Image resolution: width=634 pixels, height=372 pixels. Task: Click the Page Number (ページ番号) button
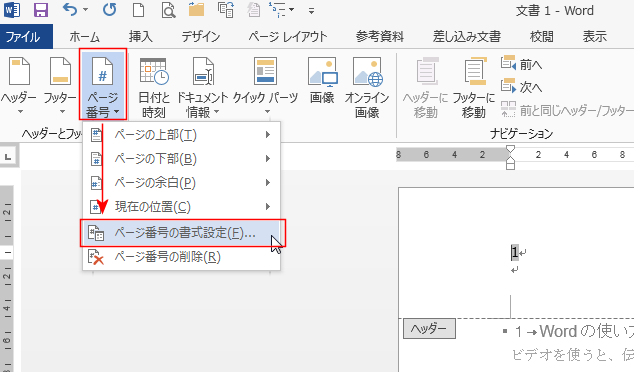click(x=103, y=85)
